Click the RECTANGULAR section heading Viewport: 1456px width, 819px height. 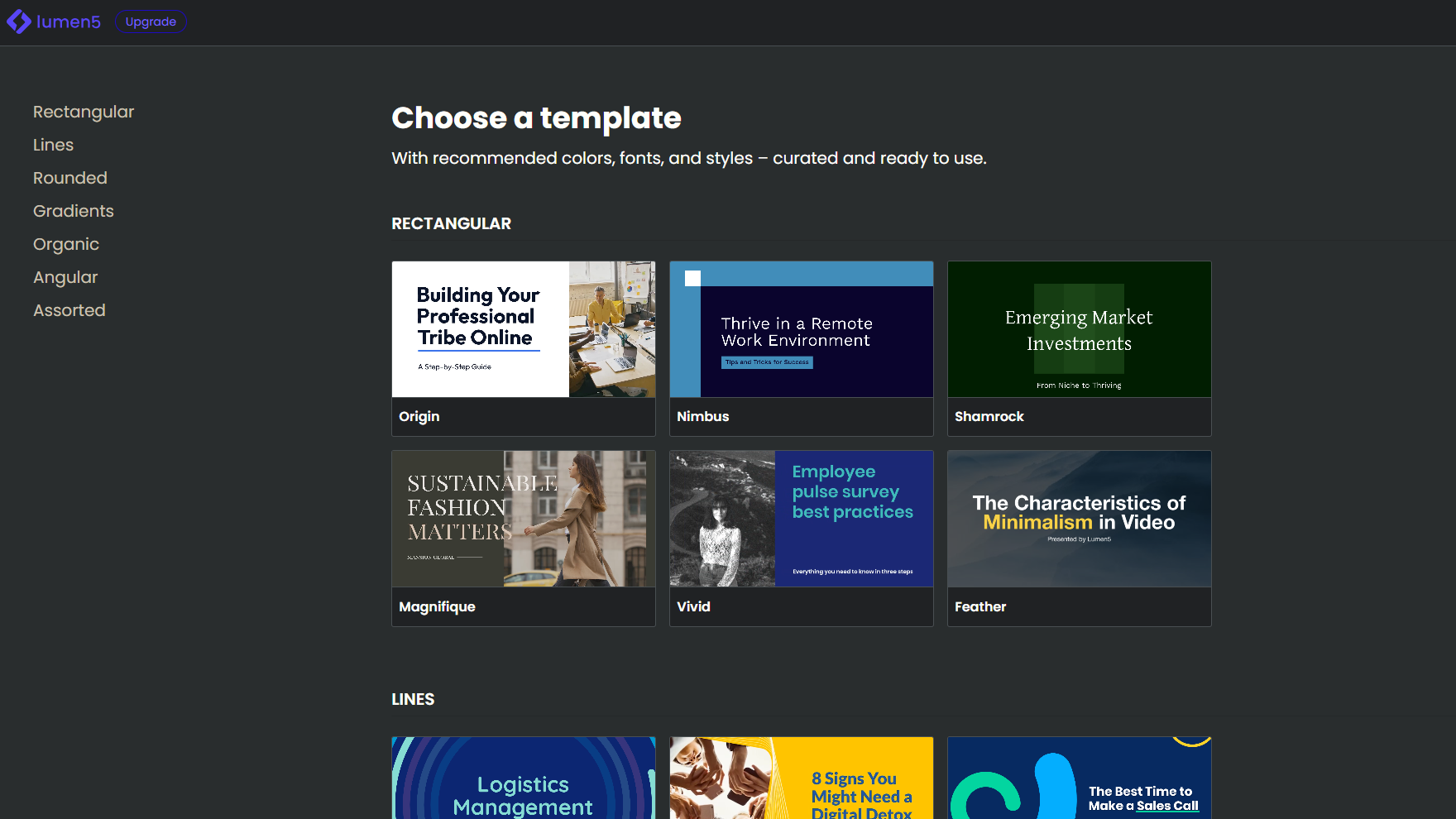[x=452, y=223]
